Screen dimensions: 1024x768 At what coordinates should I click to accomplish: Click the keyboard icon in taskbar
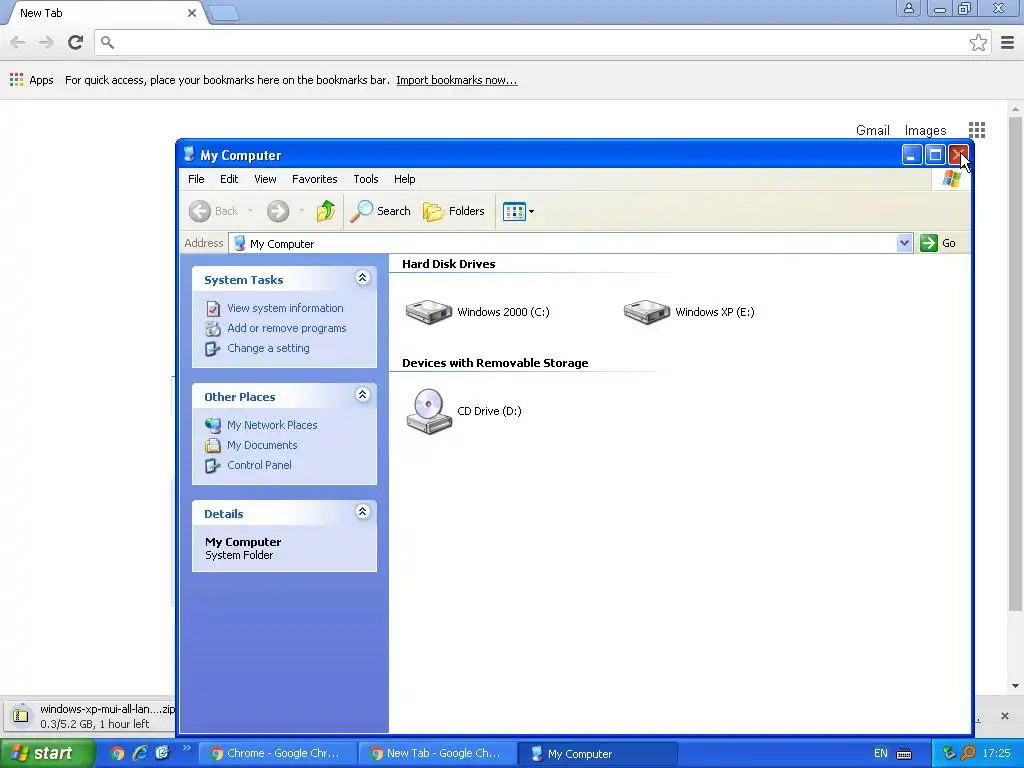tap(904, 754)
